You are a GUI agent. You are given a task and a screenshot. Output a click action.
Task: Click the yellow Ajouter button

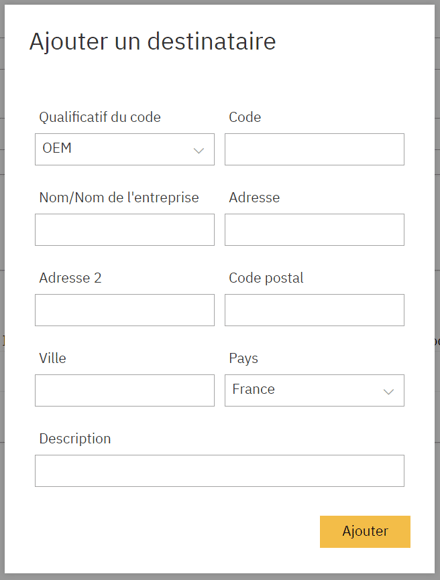365,532
